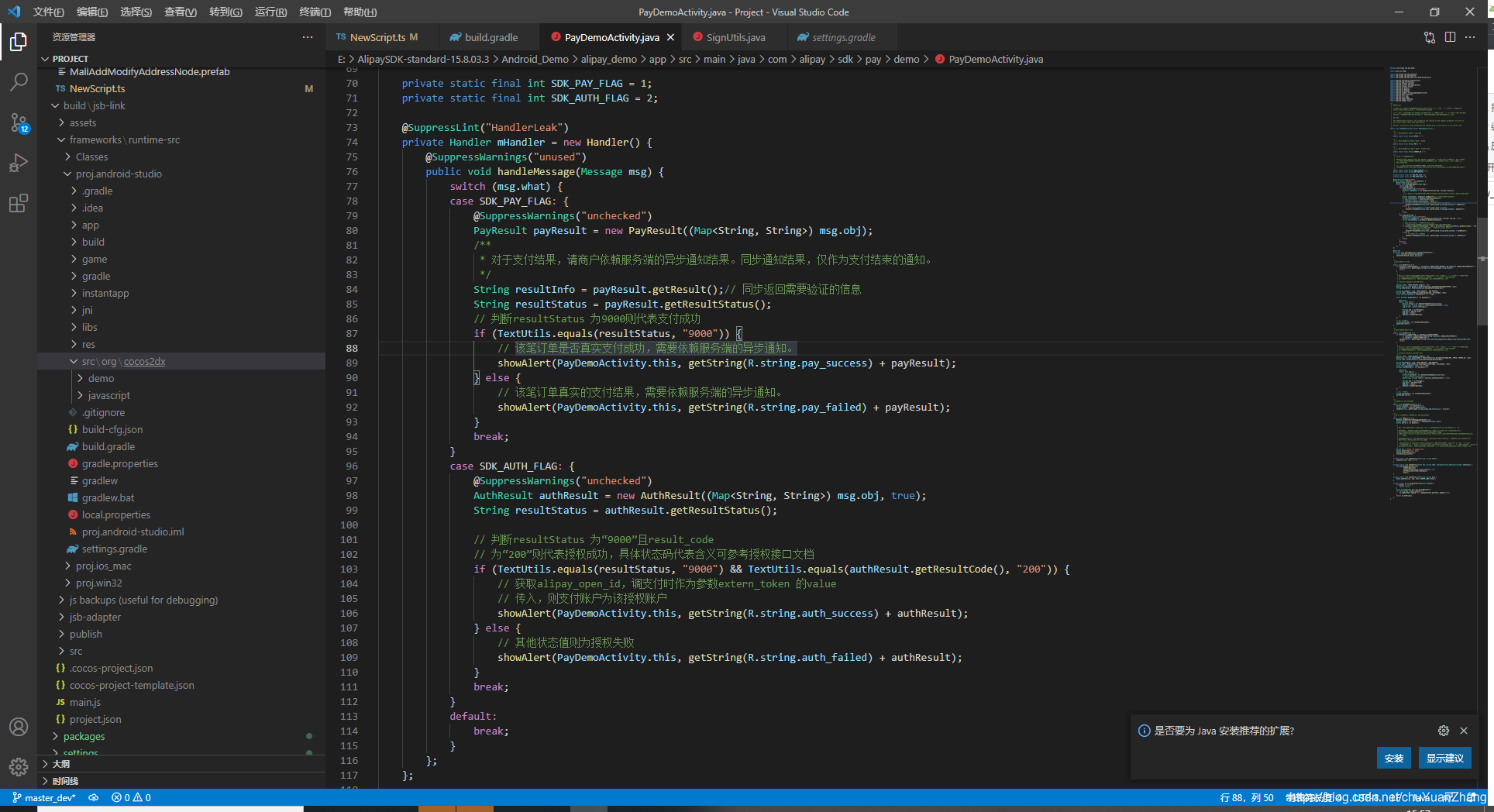This screenshot has height=812, width=1494.
Task: Close the PayDemoActivity.java tab
Action: 670,37
